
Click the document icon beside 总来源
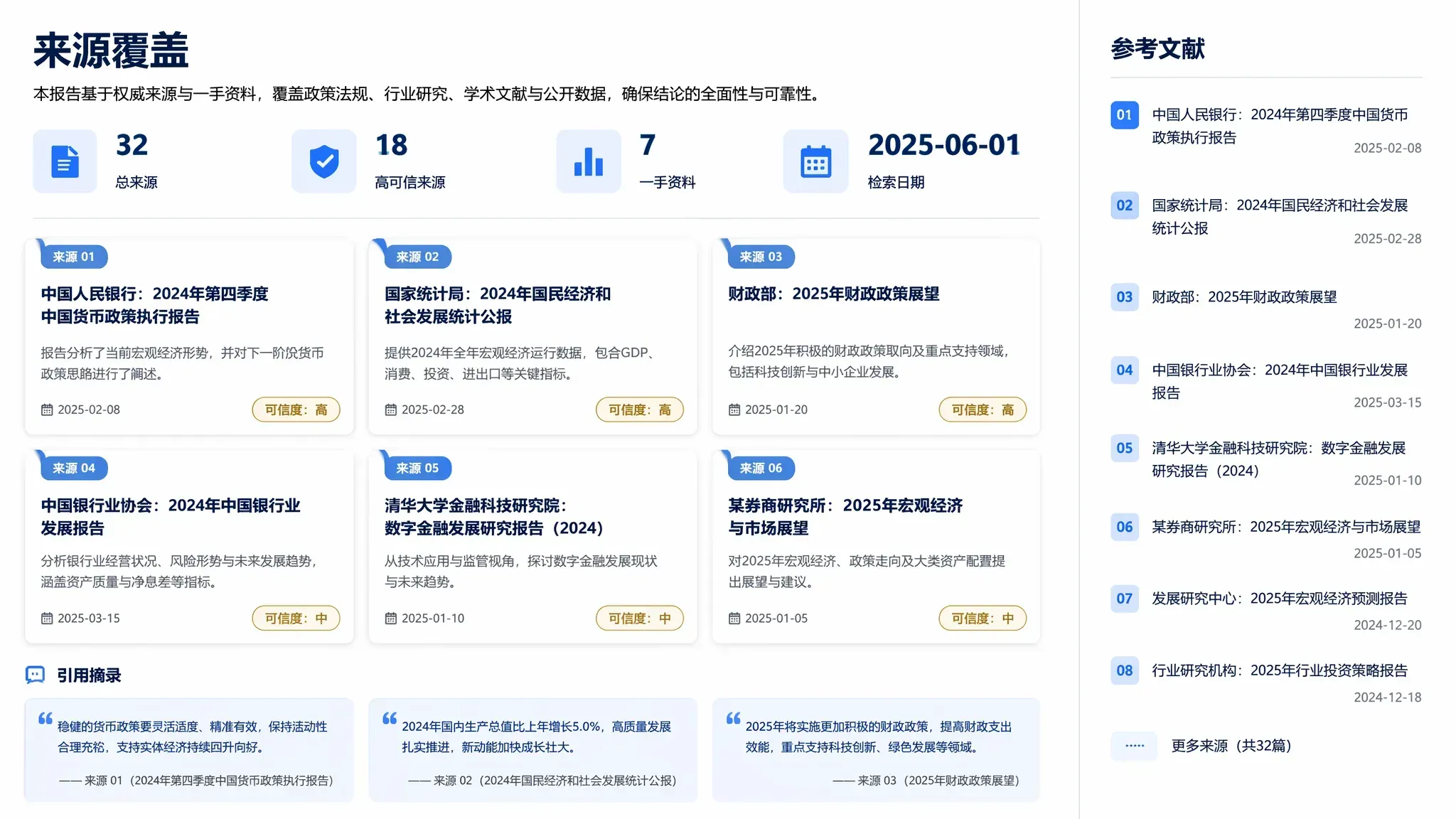point(65,161)
